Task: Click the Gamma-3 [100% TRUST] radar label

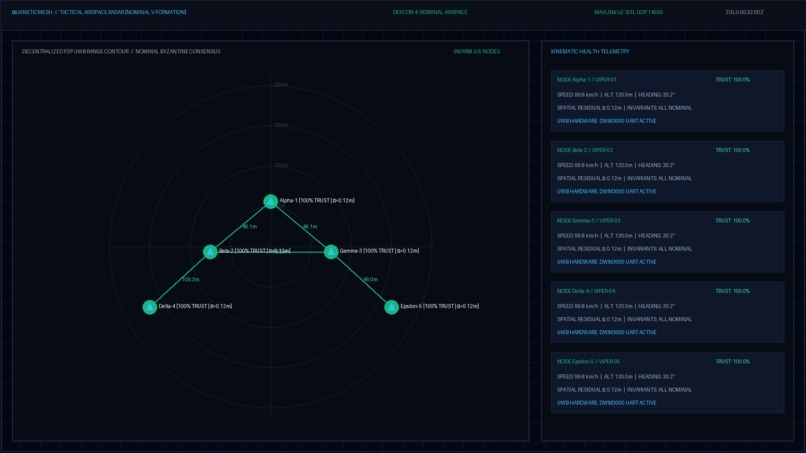Action: [379, 251]
